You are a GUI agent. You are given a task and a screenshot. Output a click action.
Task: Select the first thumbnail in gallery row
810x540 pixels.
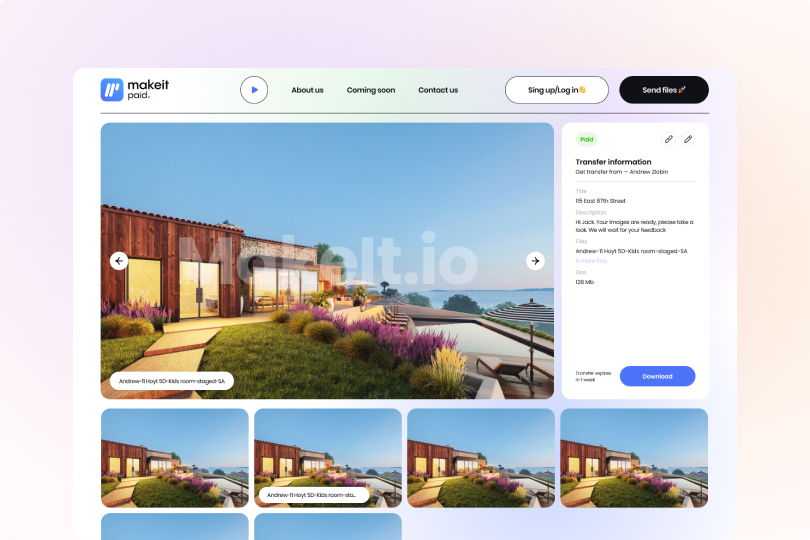(175, 458)
